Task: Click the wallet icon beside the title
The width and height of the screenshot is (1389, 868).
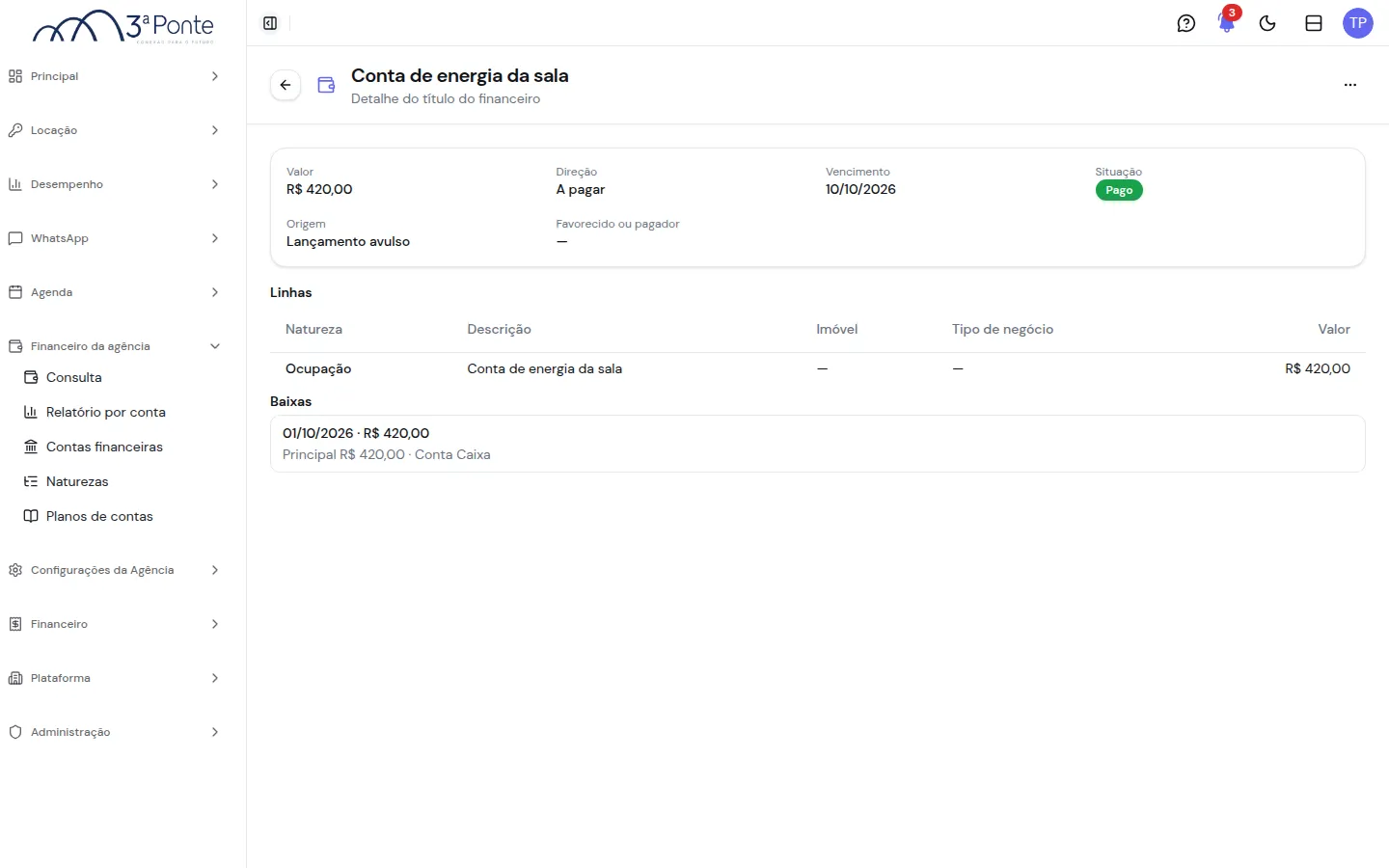Action: pyautogui.click(x=326, y=85)
